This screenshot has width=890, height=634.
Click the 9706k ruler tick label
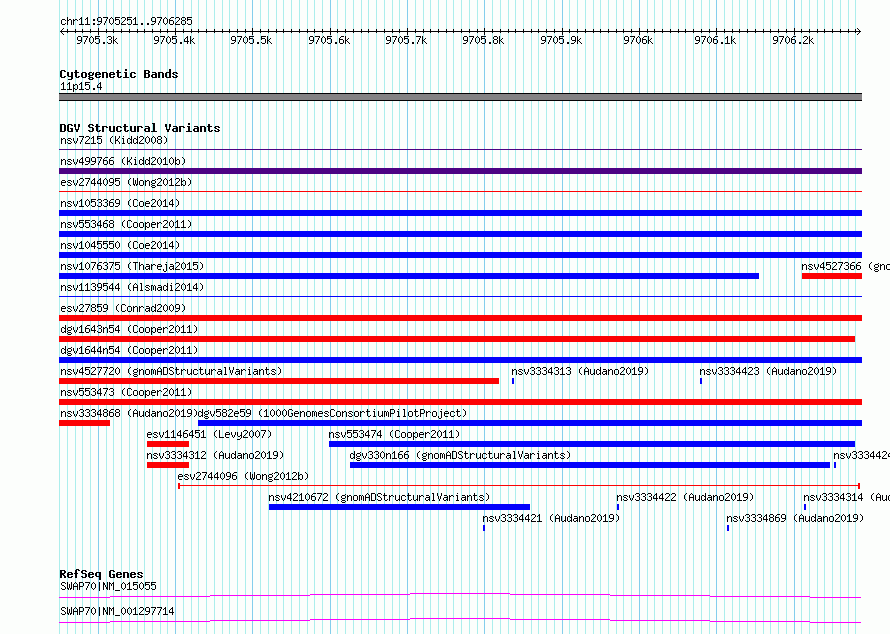[638, 40]
